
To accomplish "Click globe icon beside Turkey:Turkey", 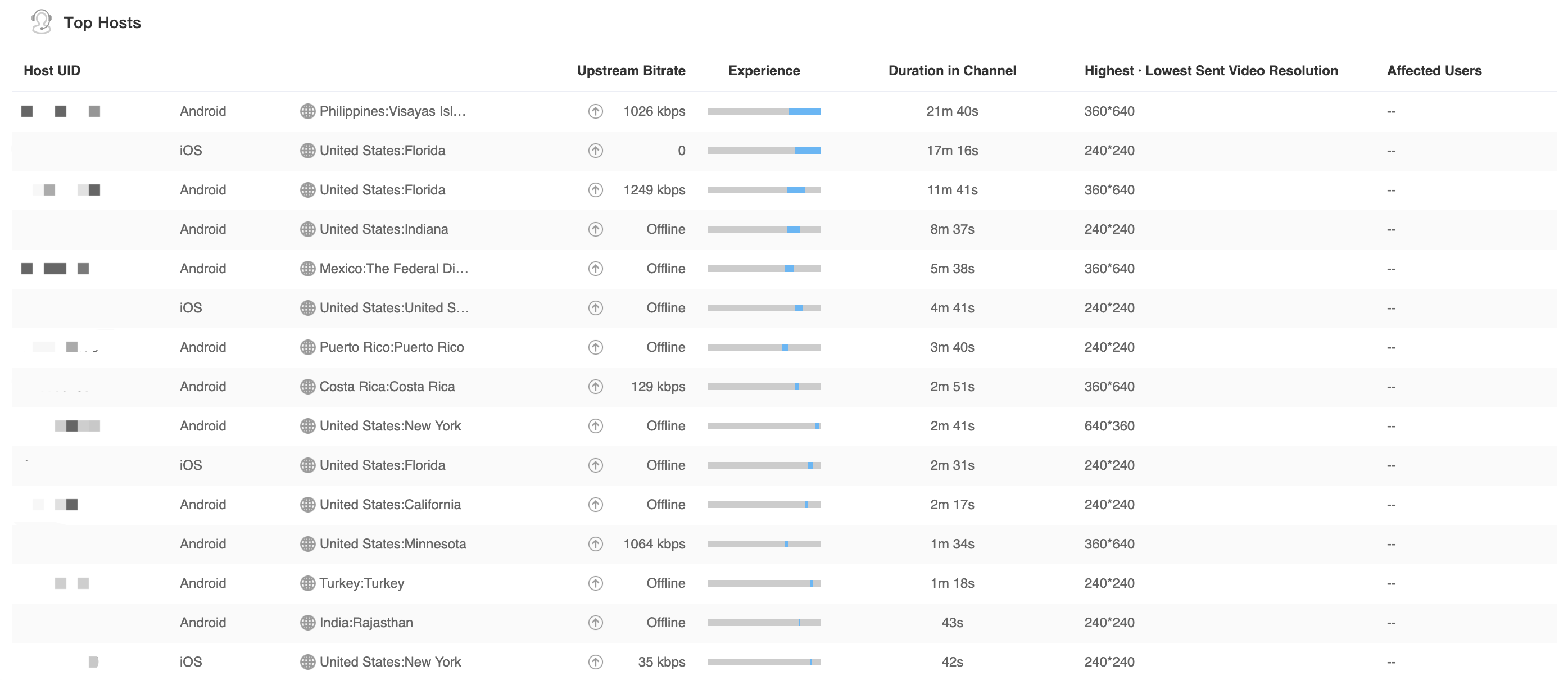I will click(x=307, y=583).
